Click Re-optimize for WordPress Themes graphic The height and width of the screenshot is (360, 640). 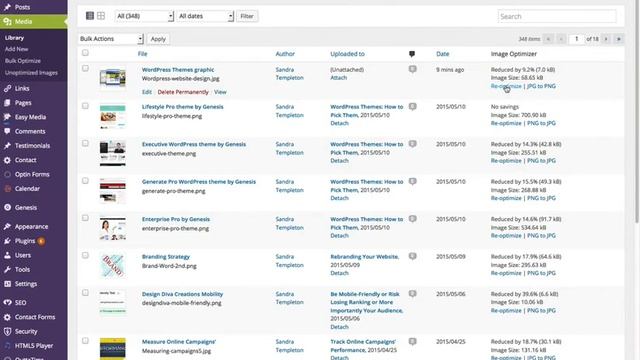point(506,86)
